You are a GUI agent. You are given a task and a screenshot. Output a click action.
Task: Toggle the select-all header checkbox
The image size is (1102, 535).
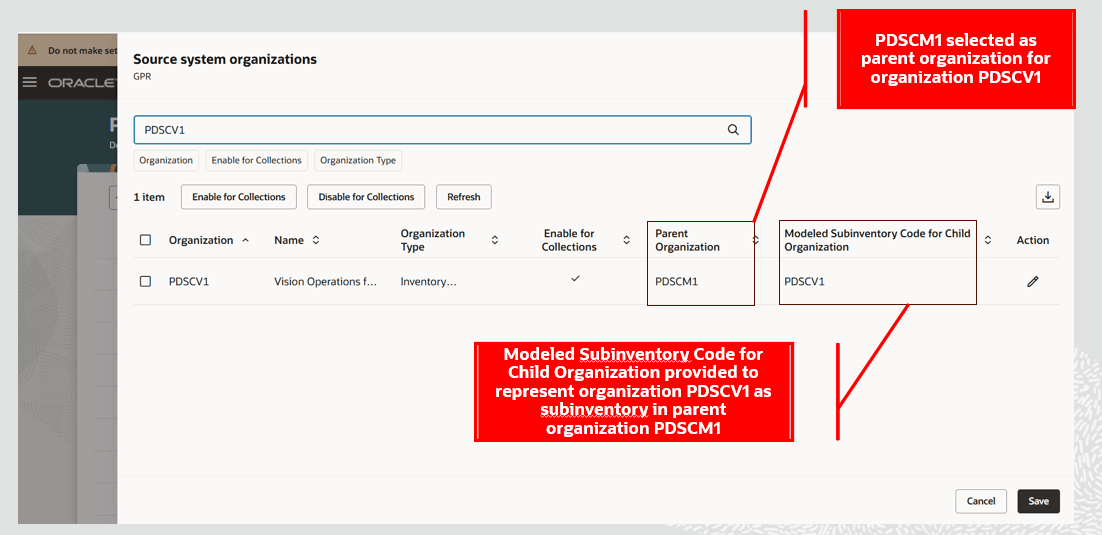[145, 240]
